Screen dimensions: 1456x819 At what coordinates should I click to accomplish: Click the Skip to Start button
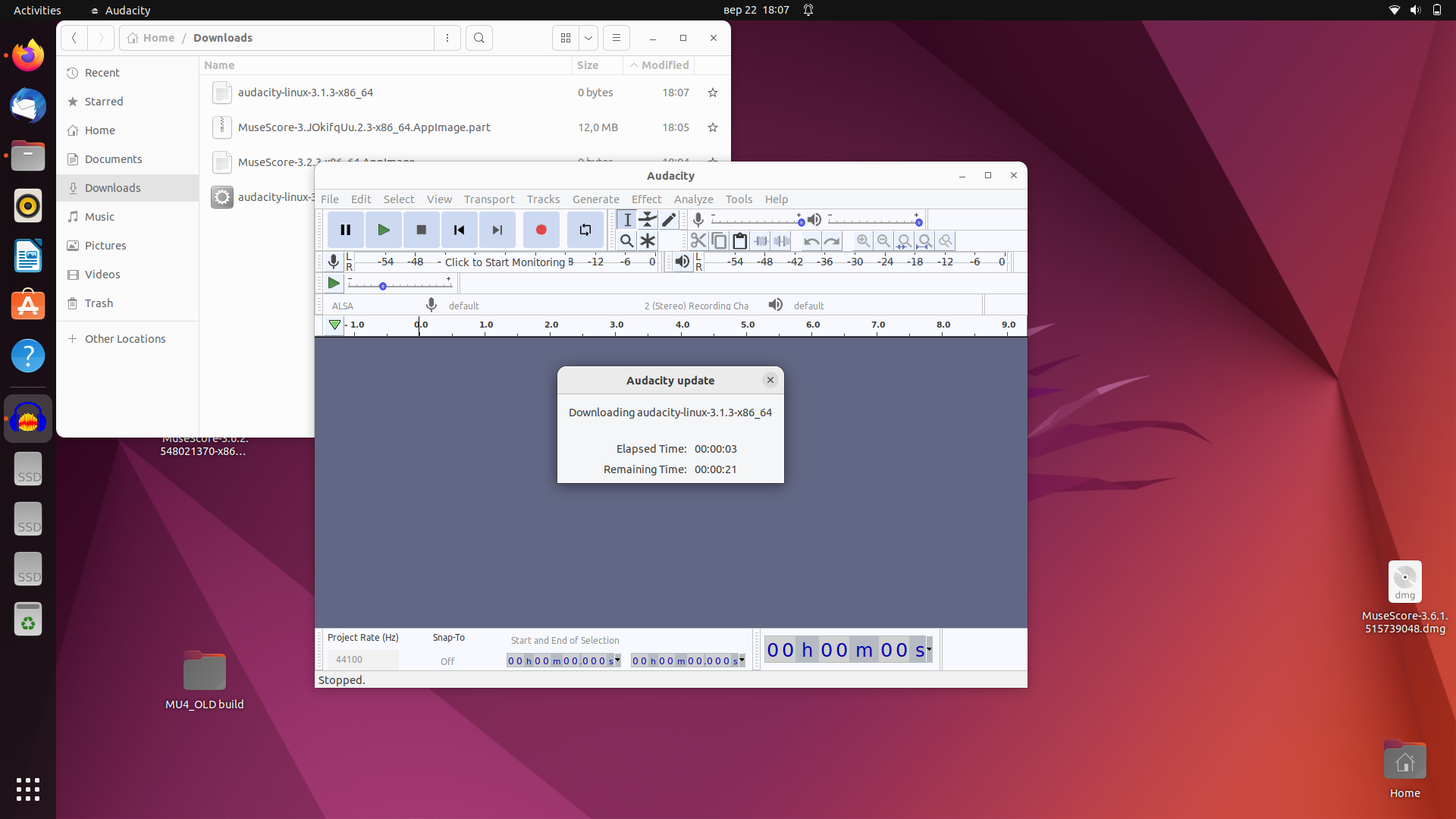459,230
